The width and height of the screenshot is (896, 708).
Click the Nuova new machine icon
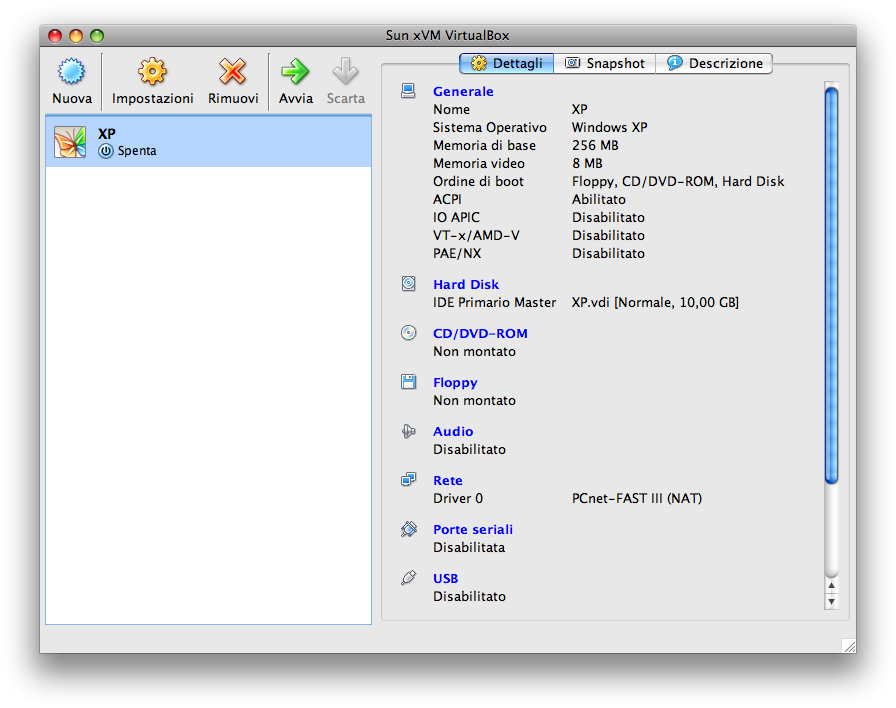(x=71, y=71)
